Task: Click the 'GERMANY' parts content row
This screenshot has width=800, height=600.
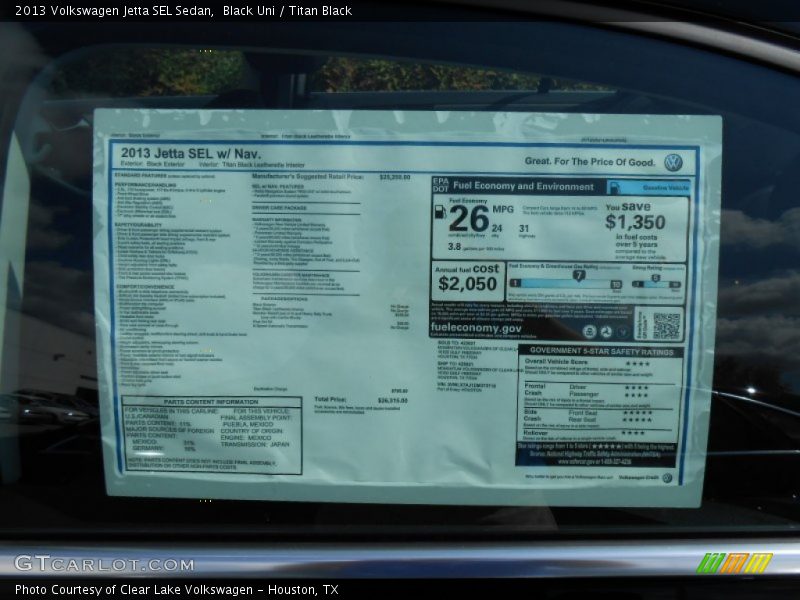Action: [x=164, y=448]
